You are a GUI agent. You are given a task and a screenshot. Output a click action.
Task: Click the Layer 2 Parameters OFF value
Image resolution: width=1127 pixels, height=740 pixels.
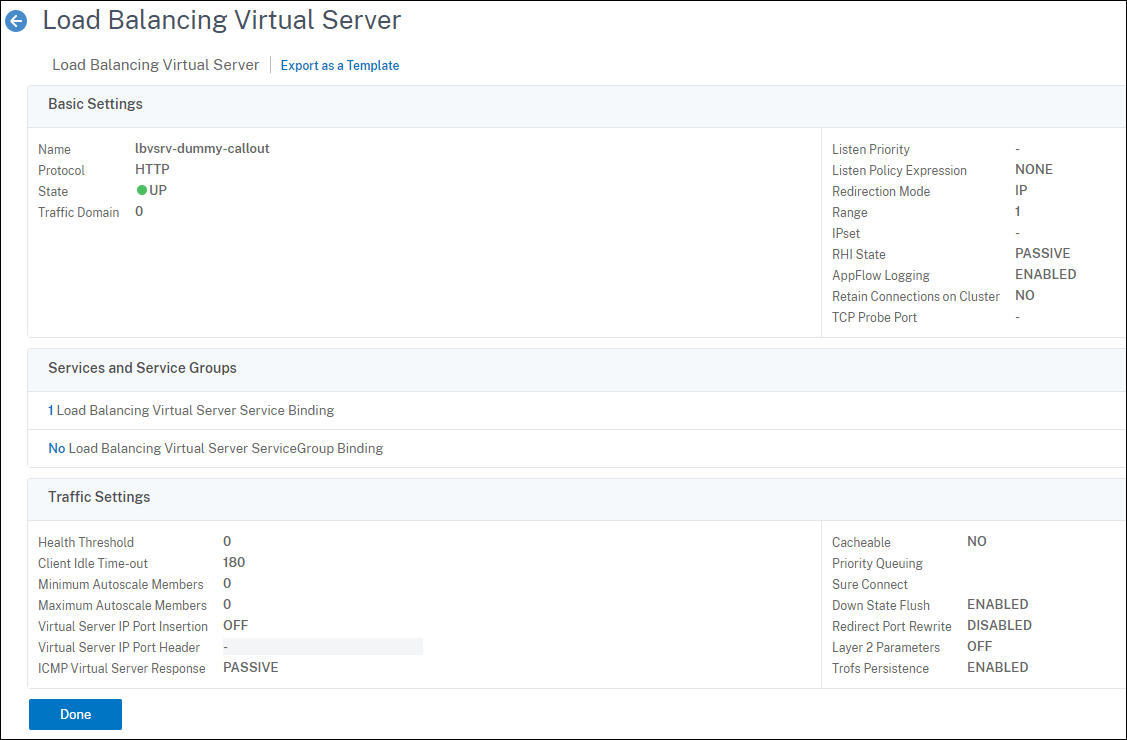pyautogui.click(x=979, y=647)
